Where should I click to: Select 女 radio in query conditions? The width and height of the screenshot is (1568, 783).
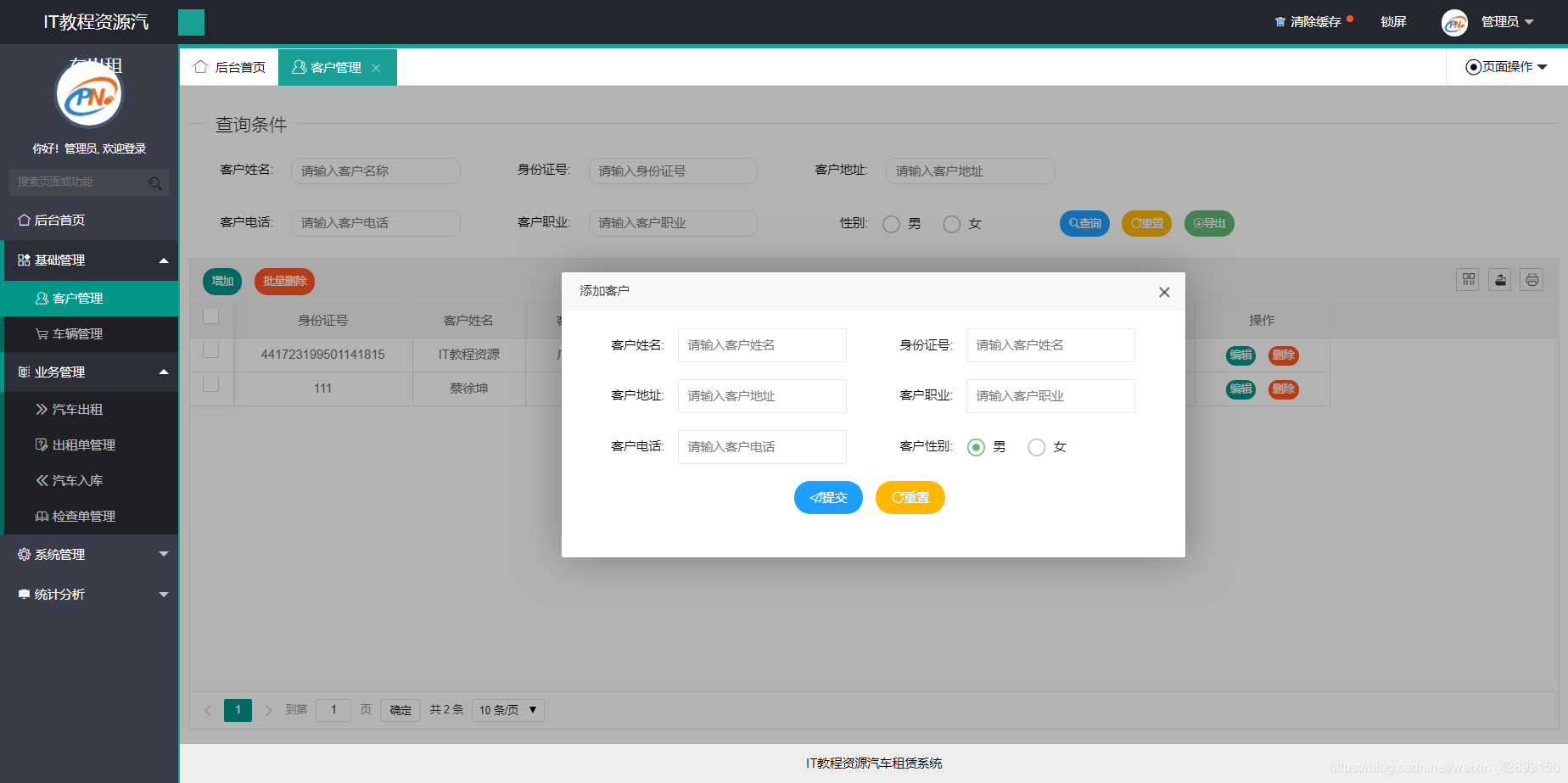(x=952, y=224)
